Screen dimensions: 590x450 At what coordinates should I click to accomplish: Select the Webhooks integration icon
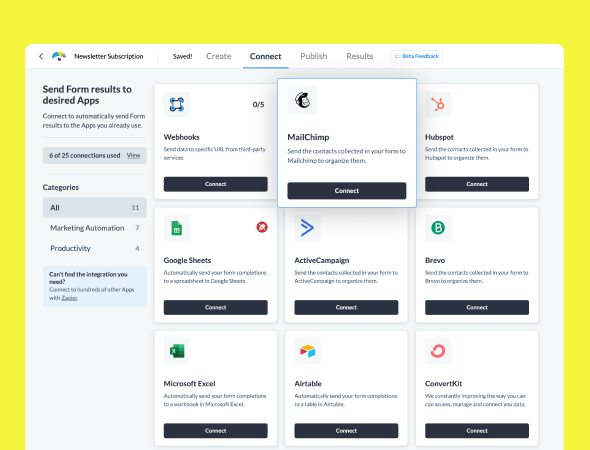click(x=176, y=105)
